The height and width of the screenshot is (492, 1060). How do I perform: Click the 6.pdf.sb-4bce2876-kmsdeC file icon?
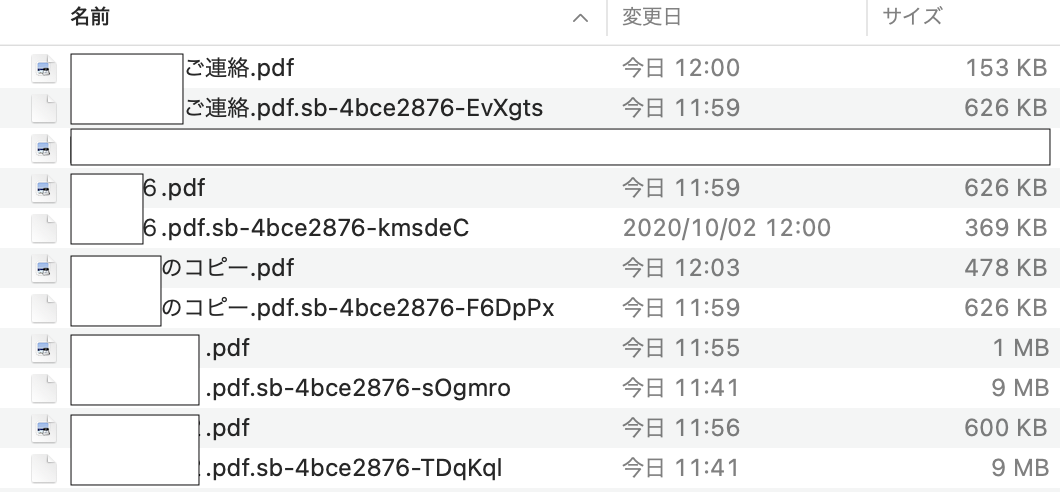[x=45, y=228]
